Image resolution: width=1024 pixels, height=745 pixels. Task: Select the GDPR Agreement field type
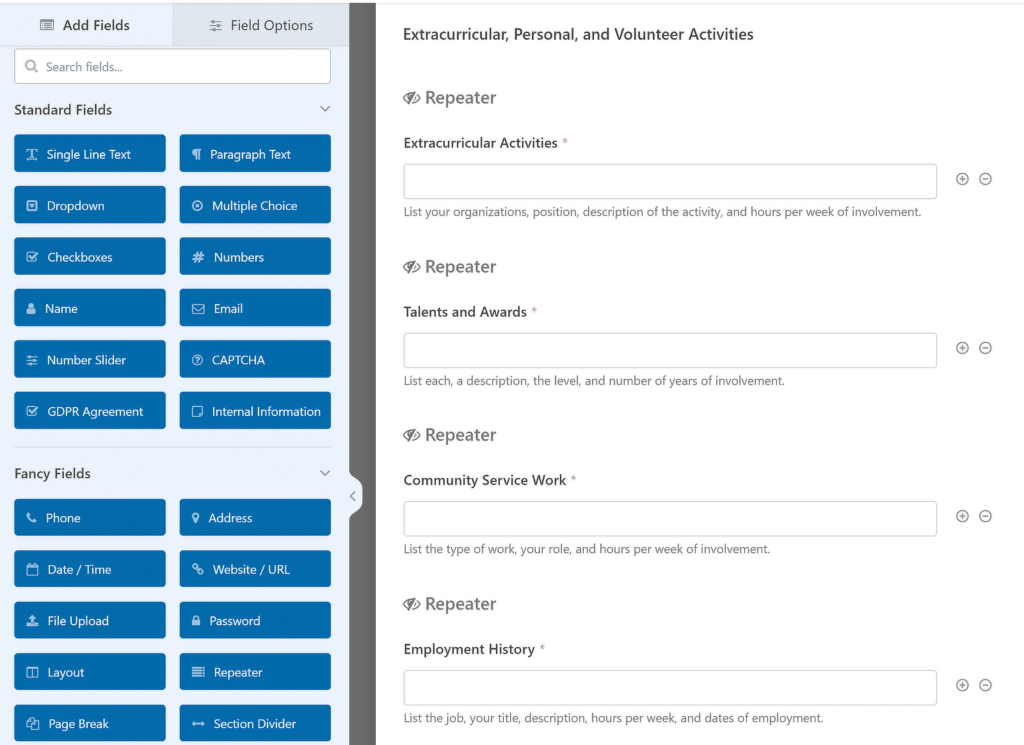pos(89,410)
